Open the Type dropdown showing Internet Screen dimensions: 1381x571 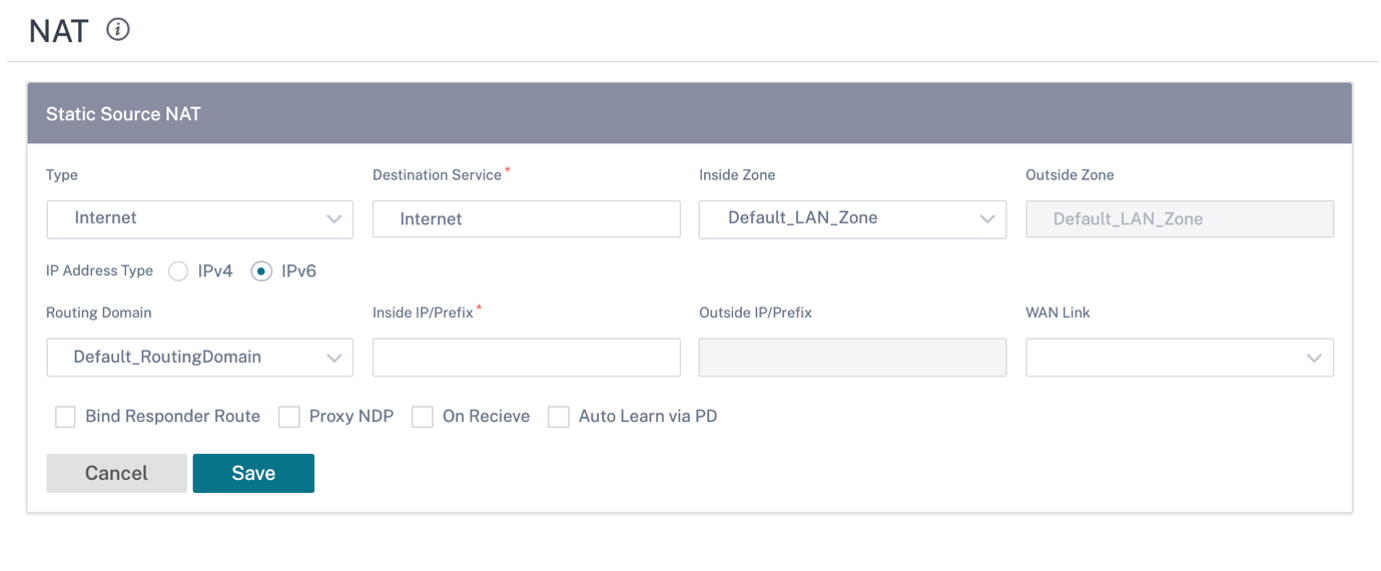pos(199,219)
